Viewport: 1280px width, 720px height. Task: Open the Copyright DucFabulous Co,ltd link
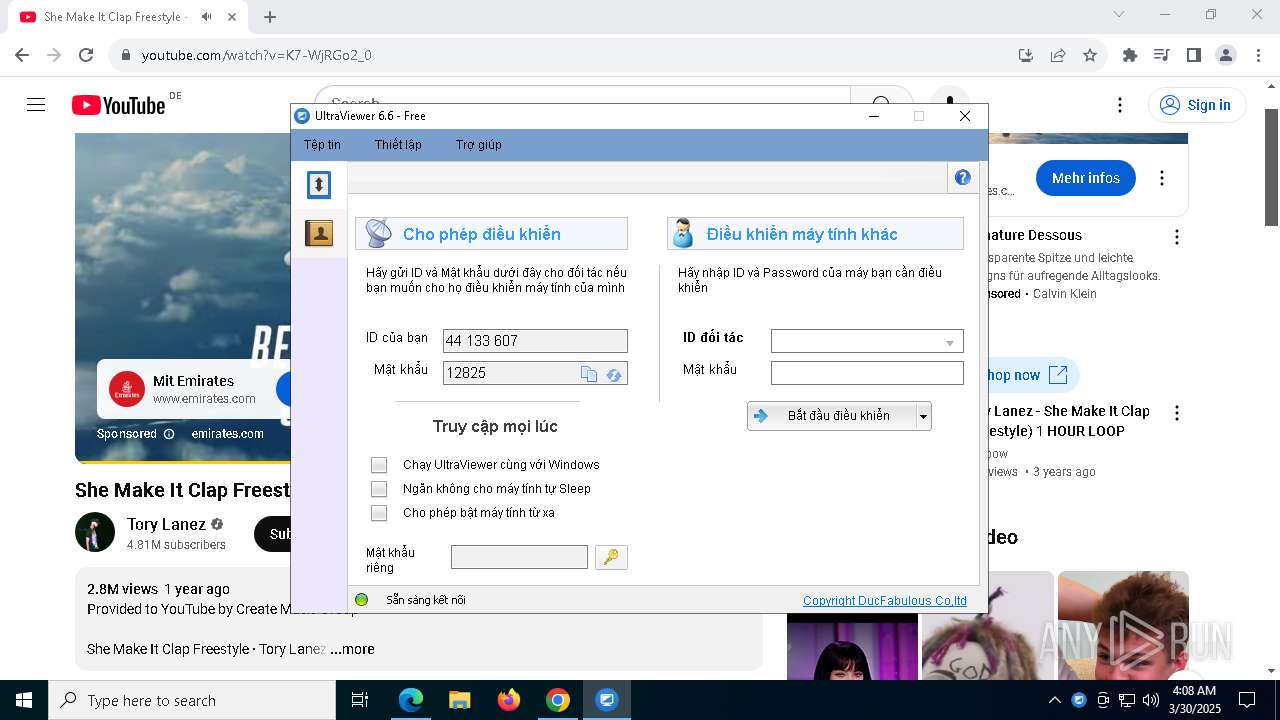pyautogui.click(x=885, y=601)
